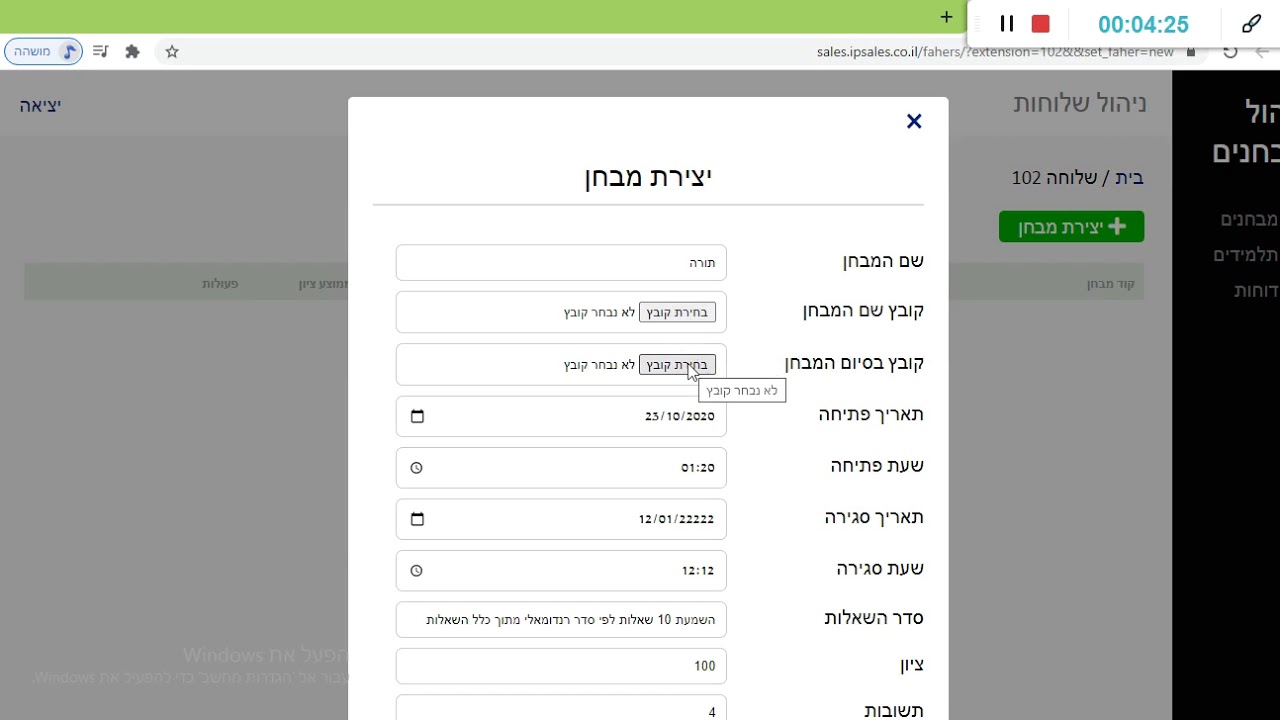Click the opening date value 23/10/2020
Screen dimensions: 1280x720
tap(680, 416)
